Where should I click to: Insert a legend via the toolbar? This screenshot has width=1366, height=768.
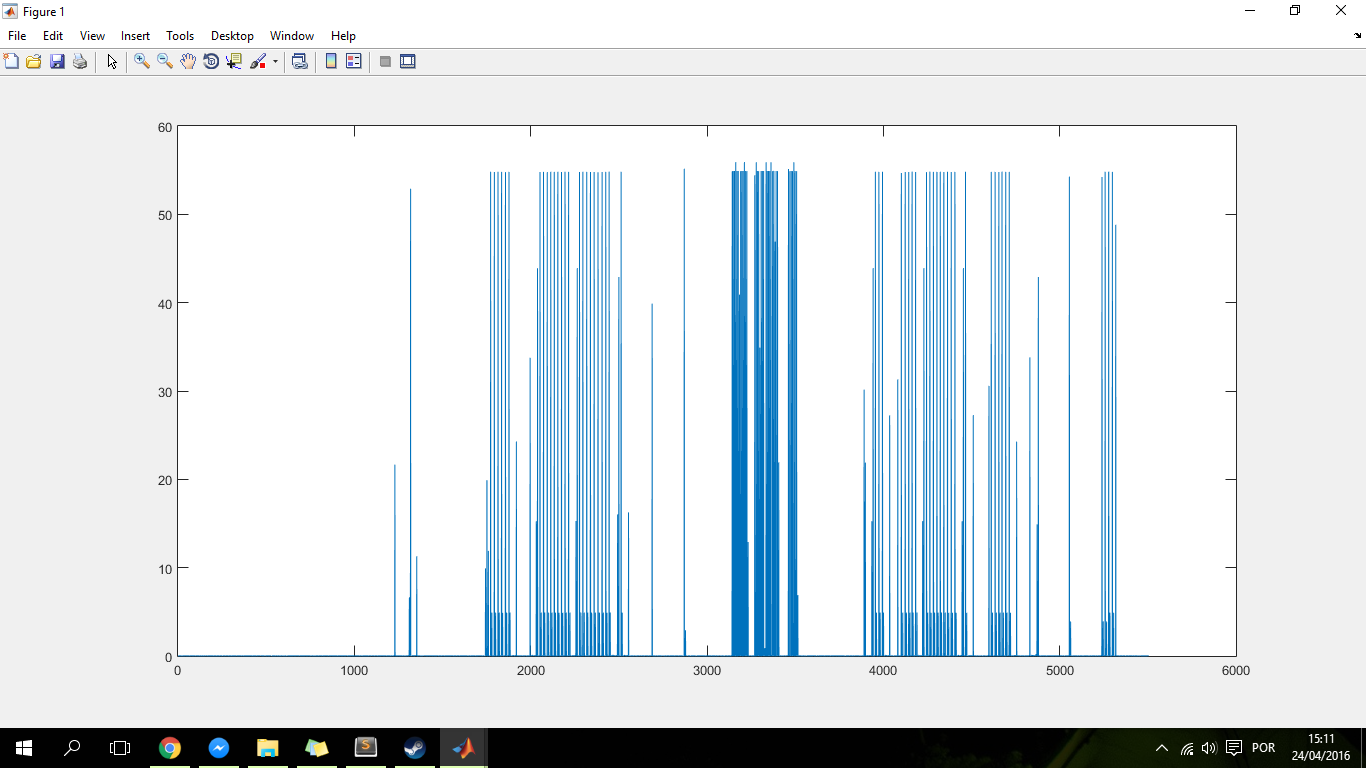coord(353,61)
